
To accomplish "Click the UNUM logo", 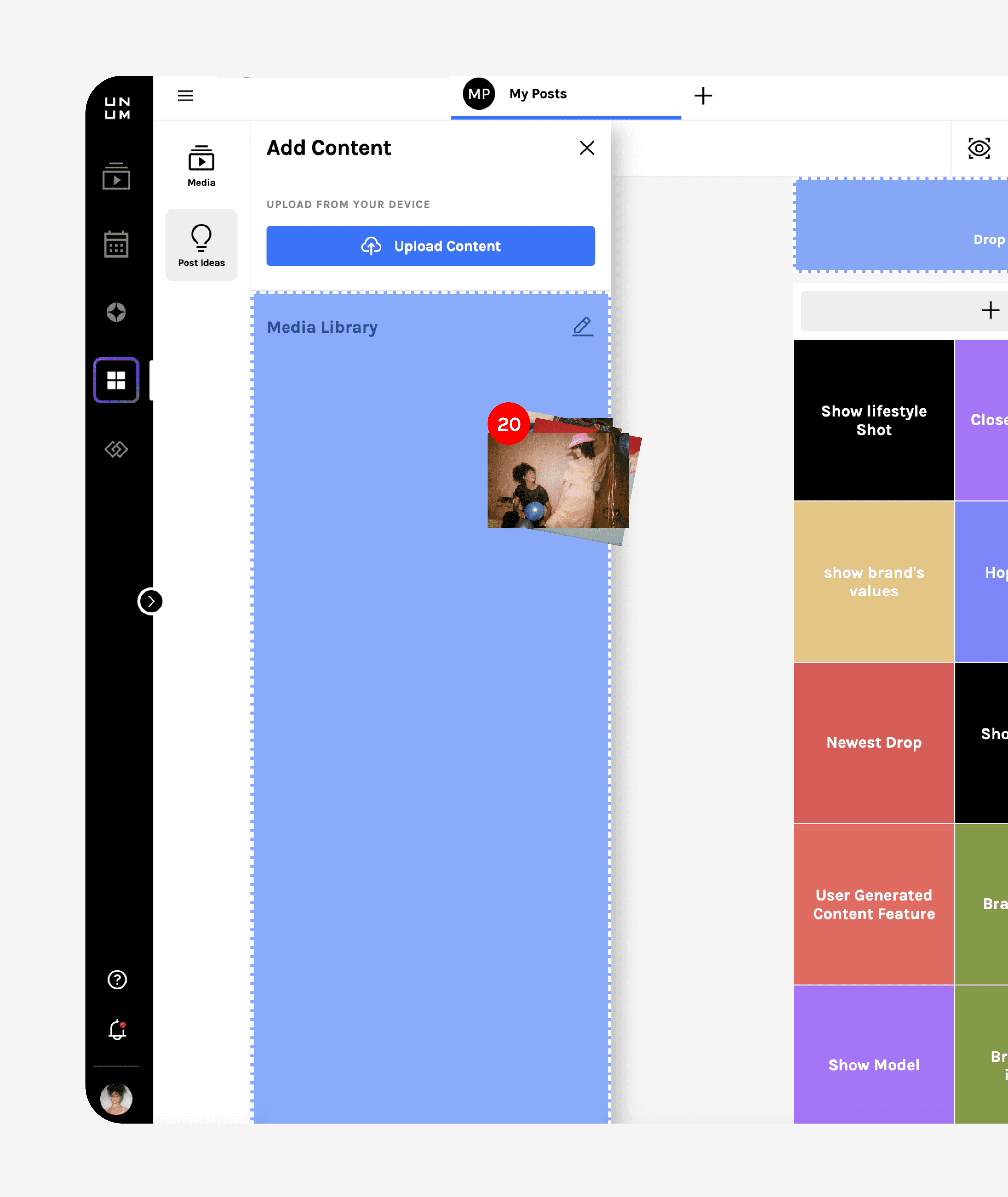I will point(117,108).
